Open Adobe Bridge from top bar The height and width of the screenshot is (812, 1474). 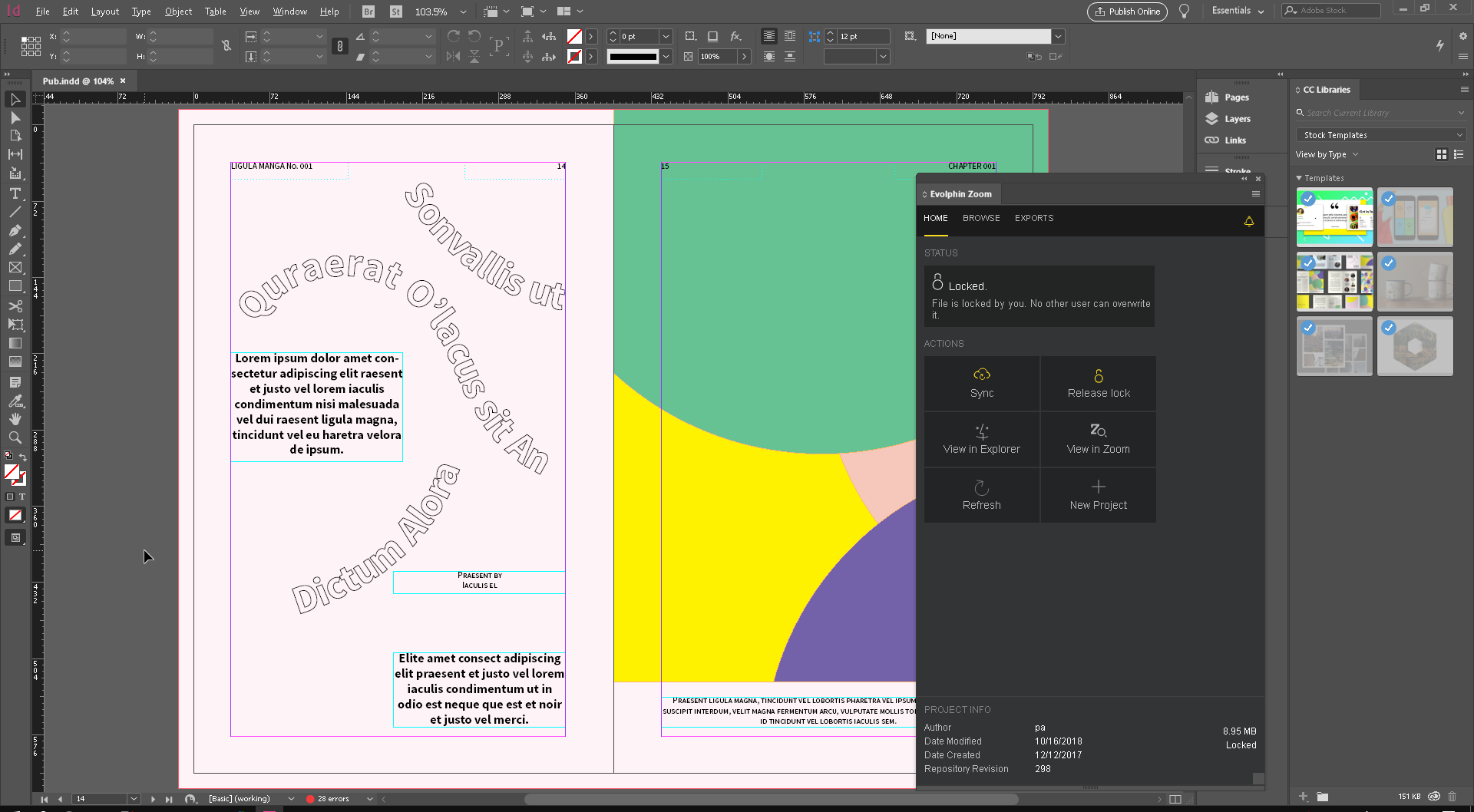pos(368,12)
